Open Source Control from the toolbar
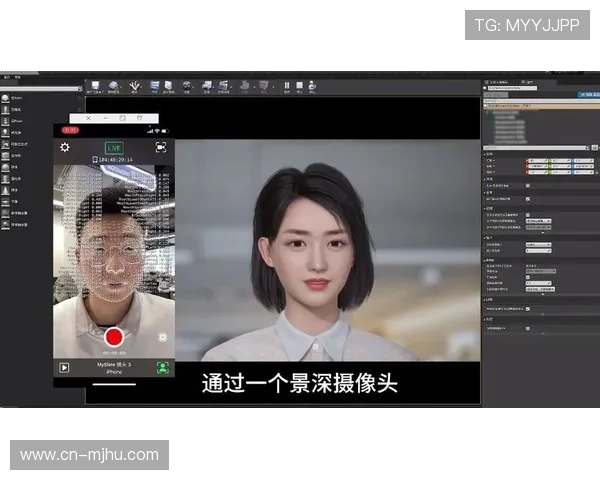The width and height of the screenshot is (600, 480). tap(113, 85)
